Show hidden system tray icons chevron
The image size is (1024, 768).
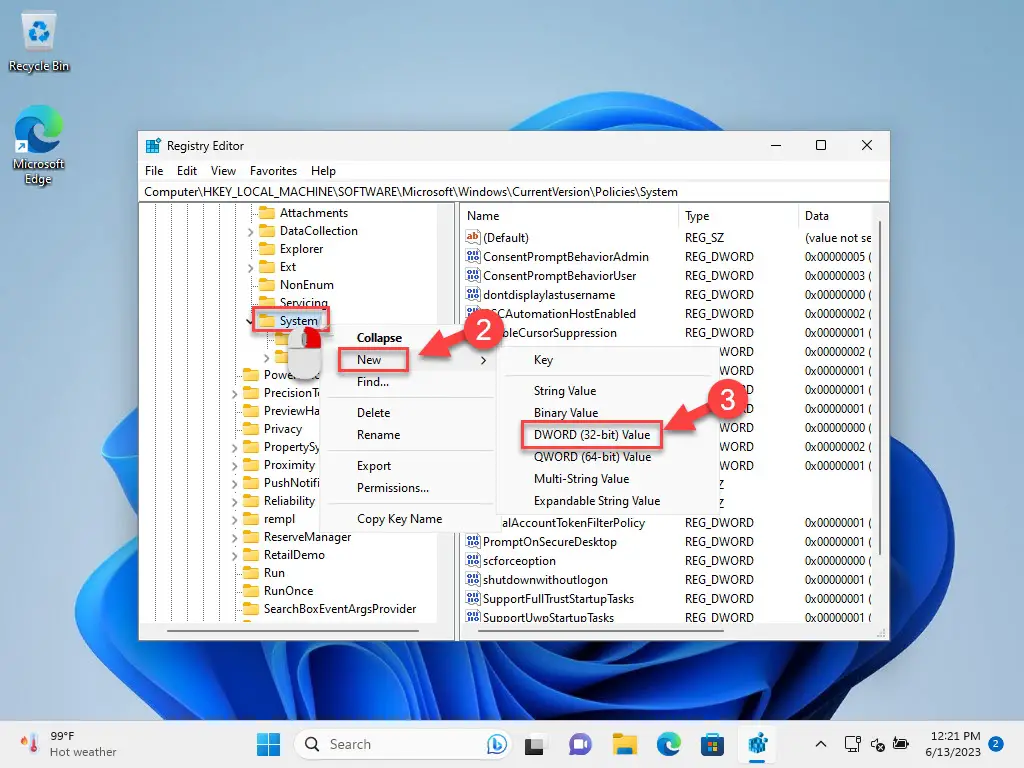pos(821,744)
